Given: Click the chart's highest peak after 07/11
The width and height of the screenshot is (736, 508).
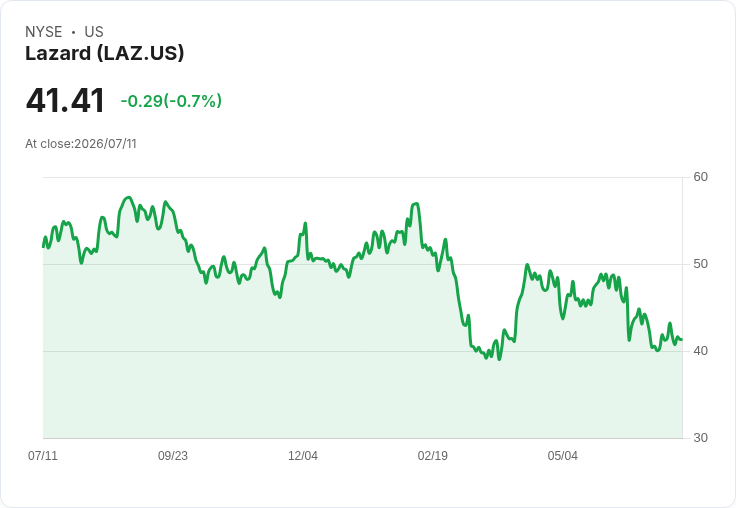Looking at the screenshot, I should [x=129, y=198].
